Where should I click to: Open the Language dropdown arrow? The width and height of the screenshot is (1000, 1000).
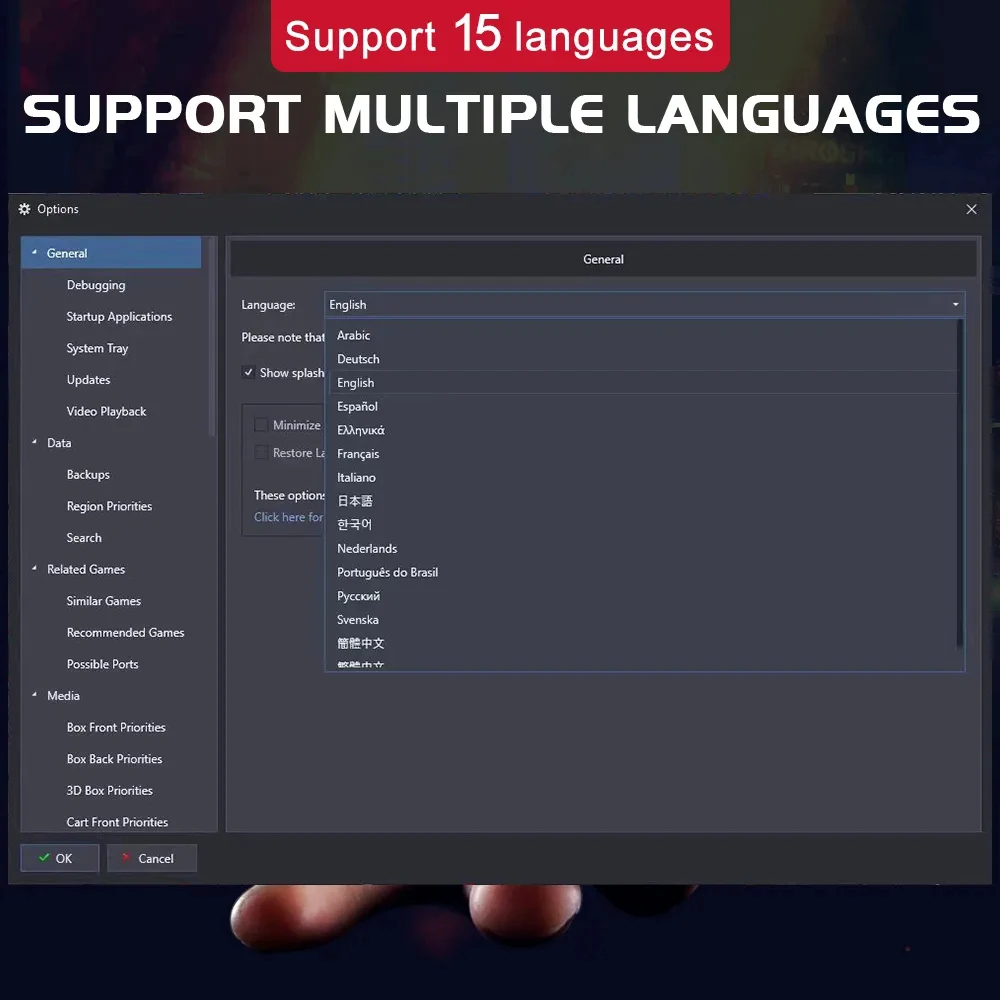(955, 305)
